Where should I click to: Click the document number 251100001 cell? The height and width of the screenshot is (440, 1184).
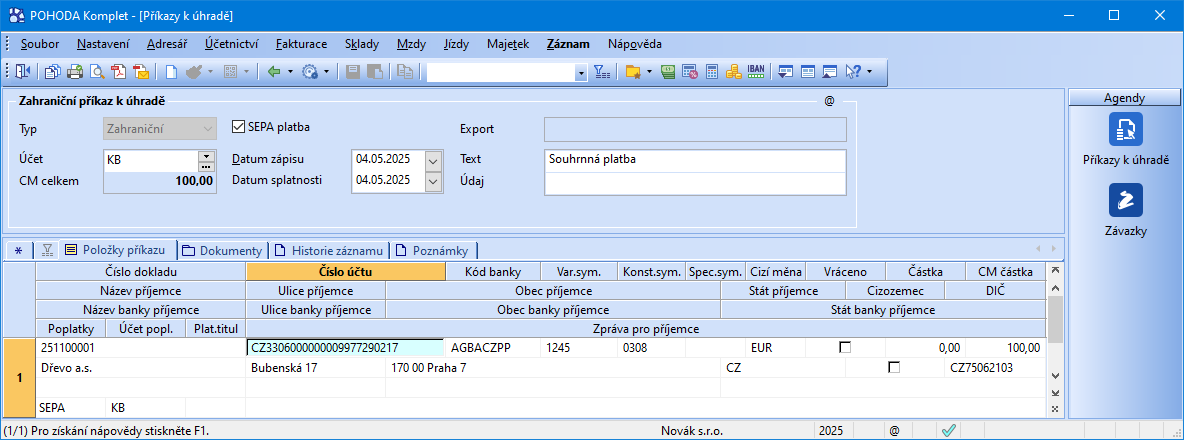(x=140, y=348)
